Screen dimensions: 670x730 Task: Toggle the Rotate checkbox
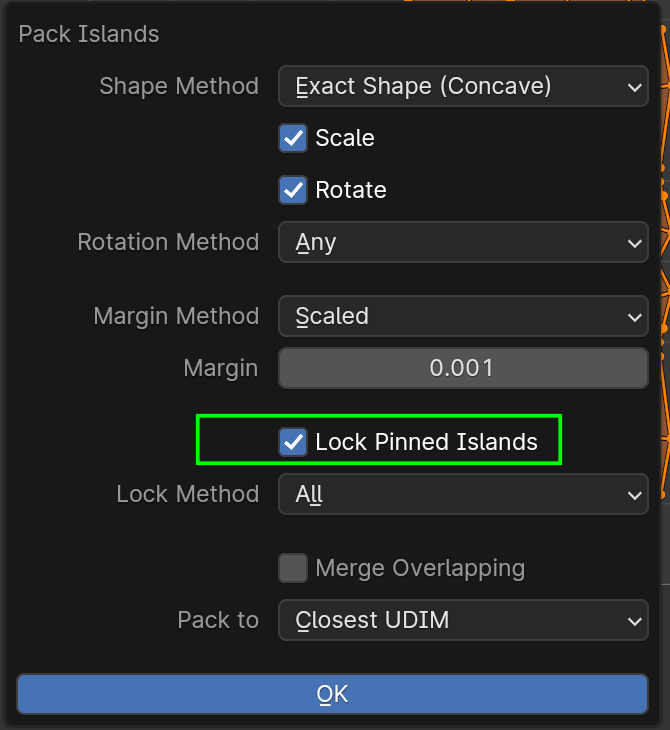point(293,190)
